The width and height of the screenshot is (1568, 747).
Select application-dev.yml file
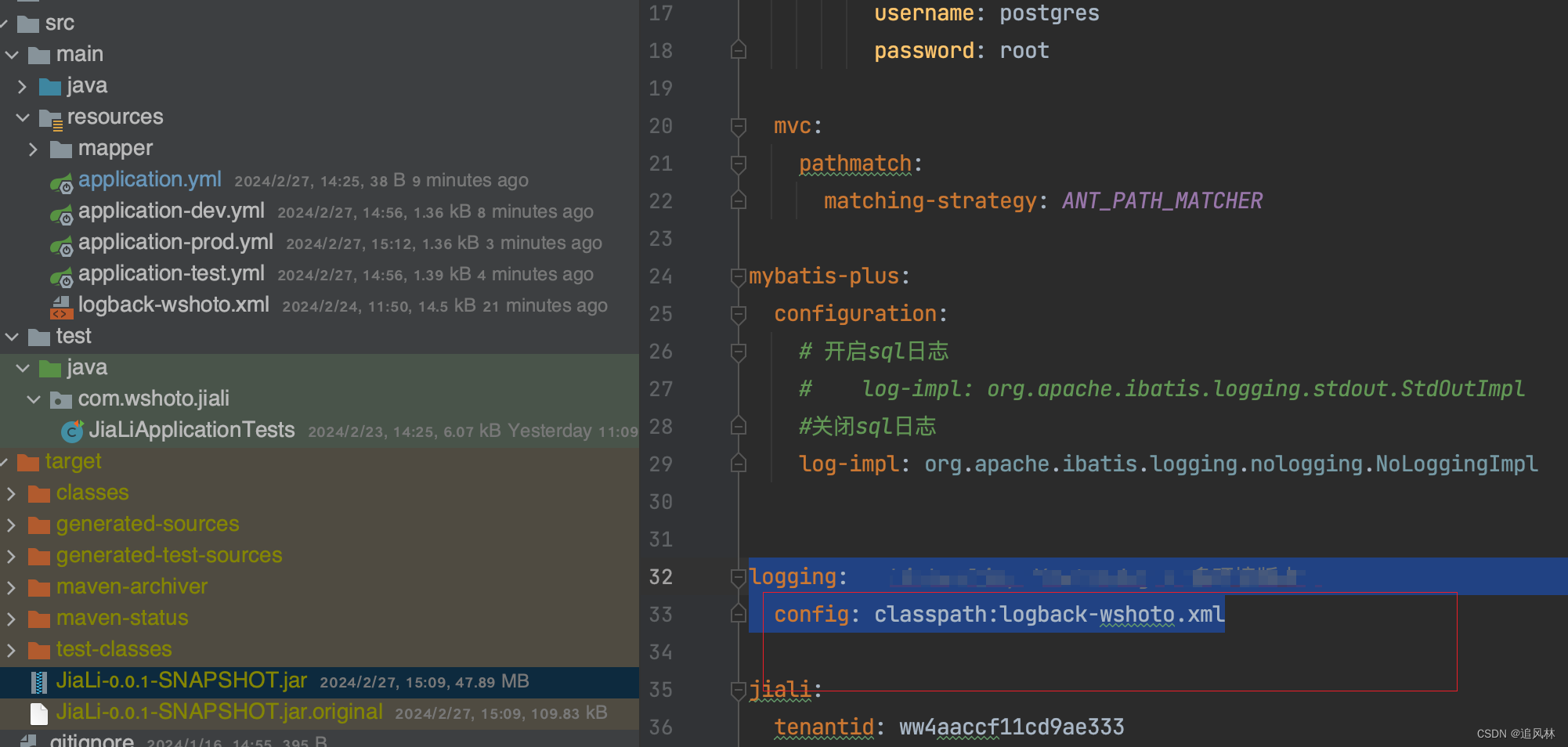coord(172,211)
